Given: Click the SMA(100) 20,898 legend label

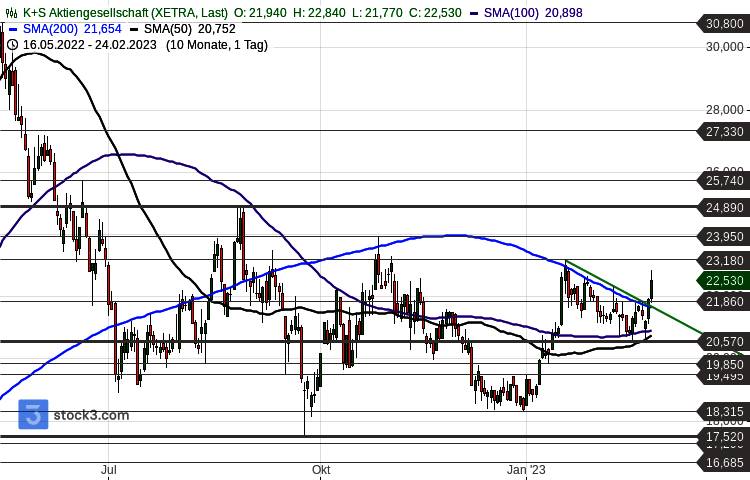Looking at the screenshot, I should tap(533, 13).
